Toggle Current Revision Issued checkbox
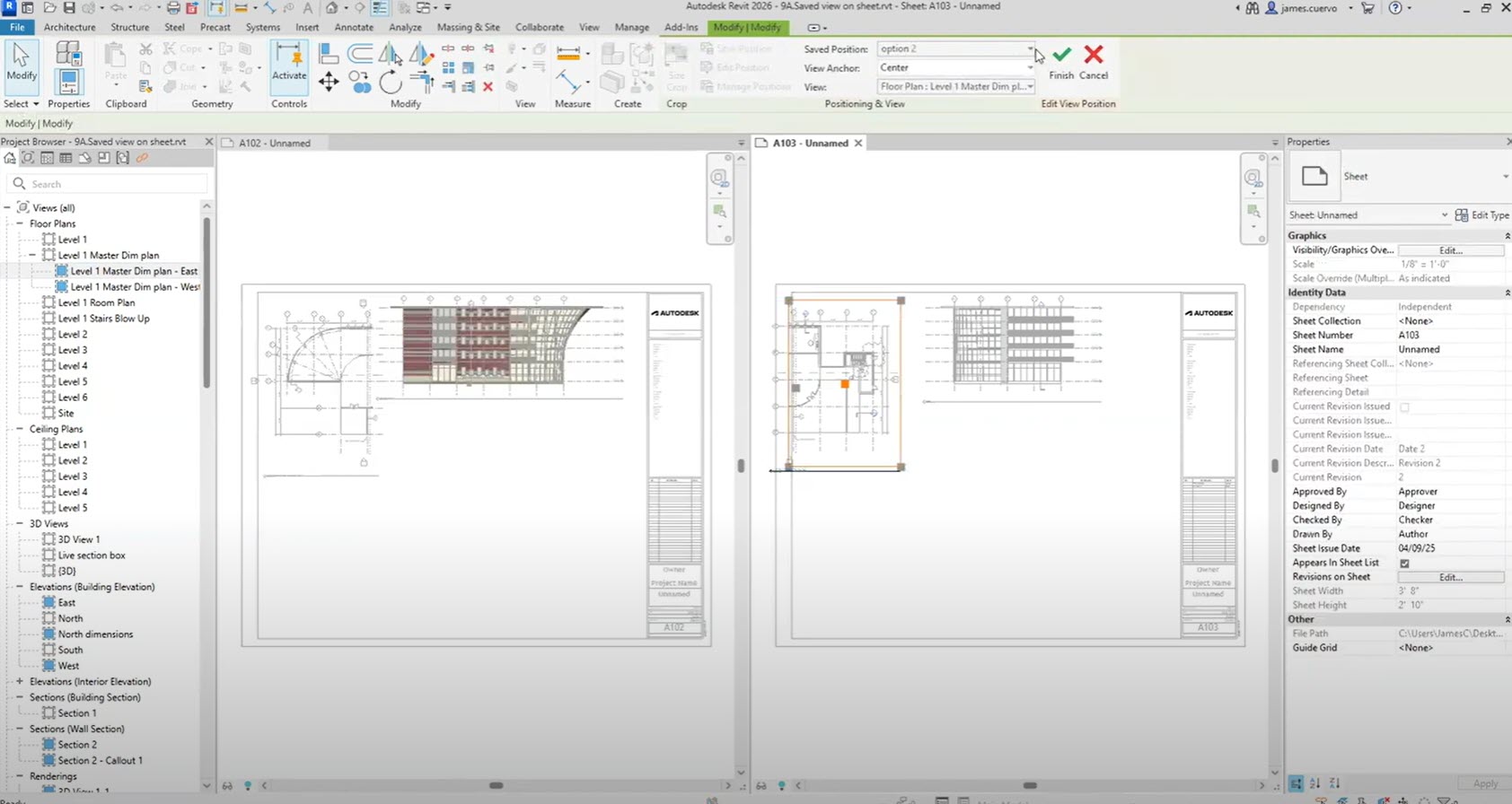 (x=1404, y=407)
